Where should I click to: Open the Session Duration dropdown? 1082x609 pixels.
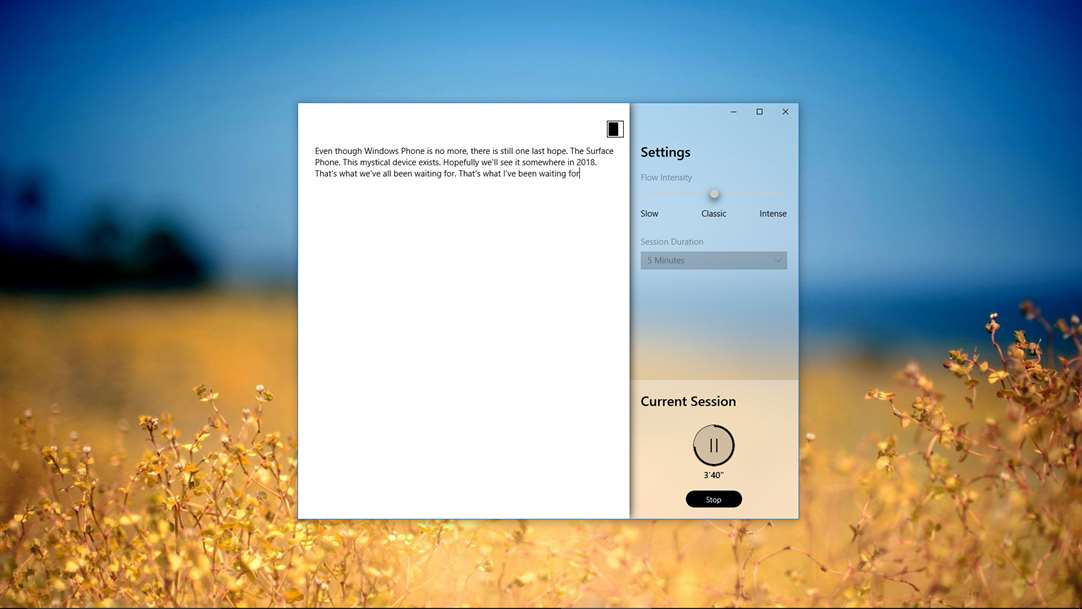point(713,261)
